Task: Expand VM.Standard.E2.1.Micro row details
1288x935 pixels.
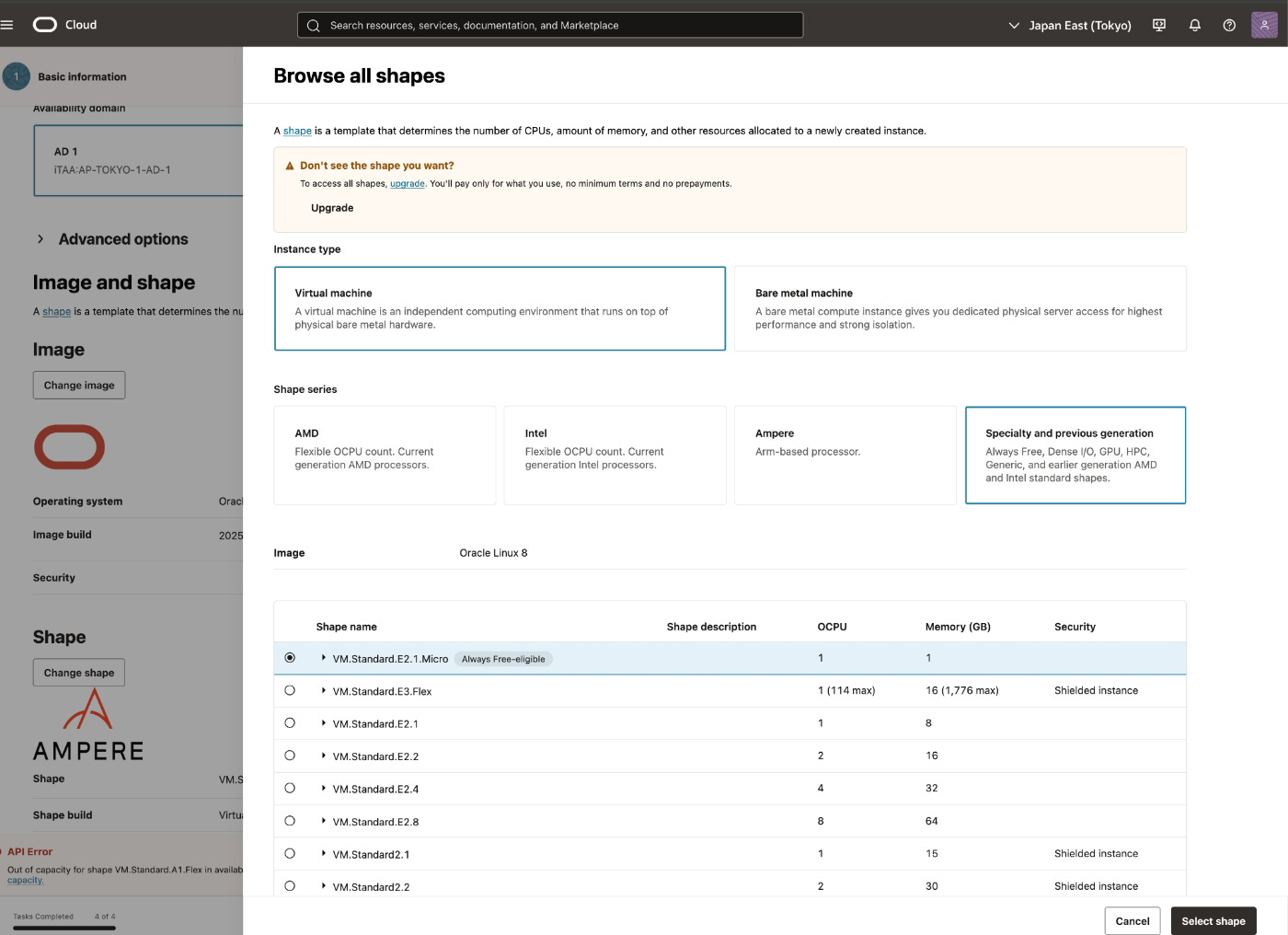Action: point(324,658)
